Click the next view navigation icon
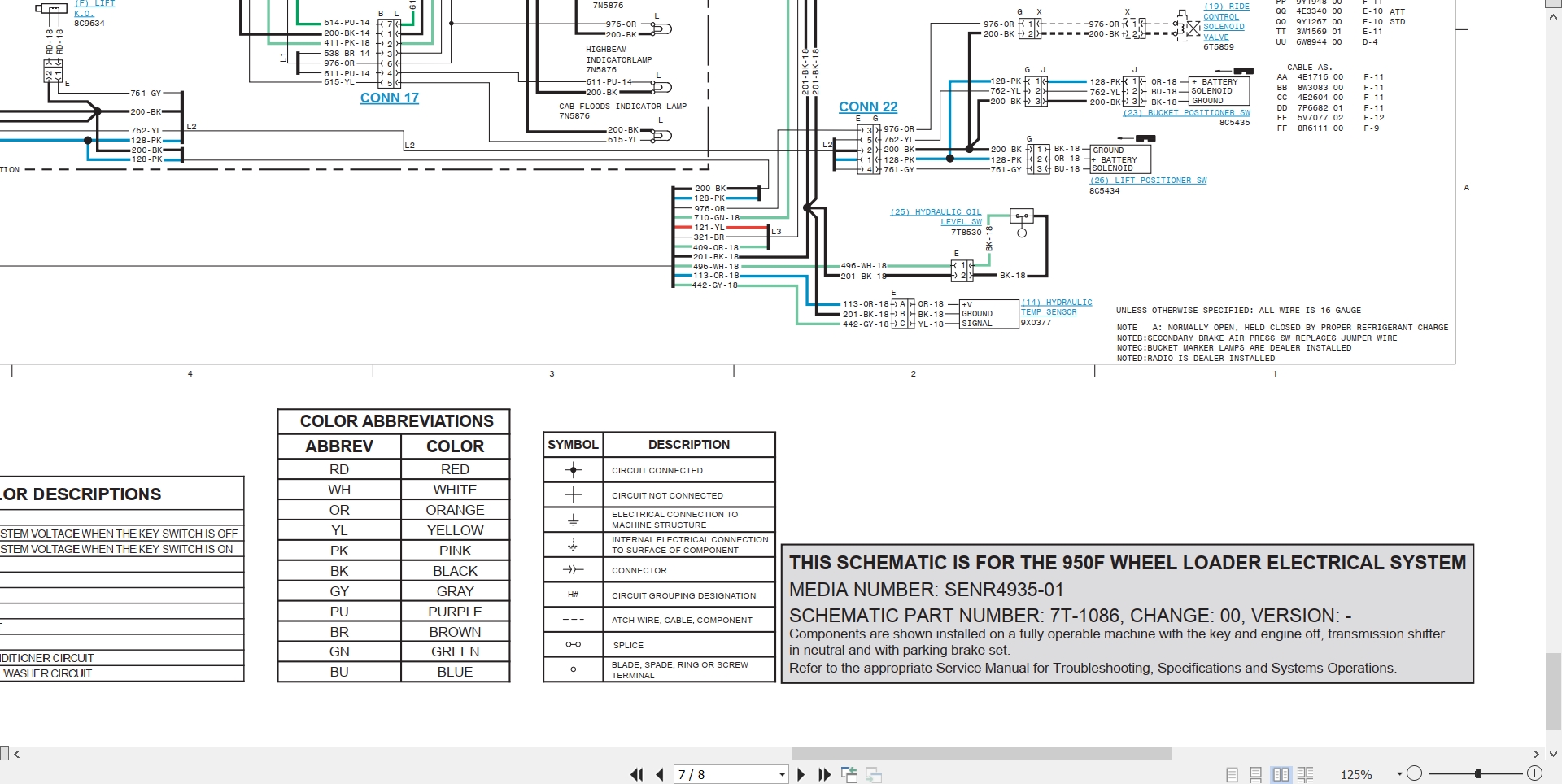 coord(875,775)
